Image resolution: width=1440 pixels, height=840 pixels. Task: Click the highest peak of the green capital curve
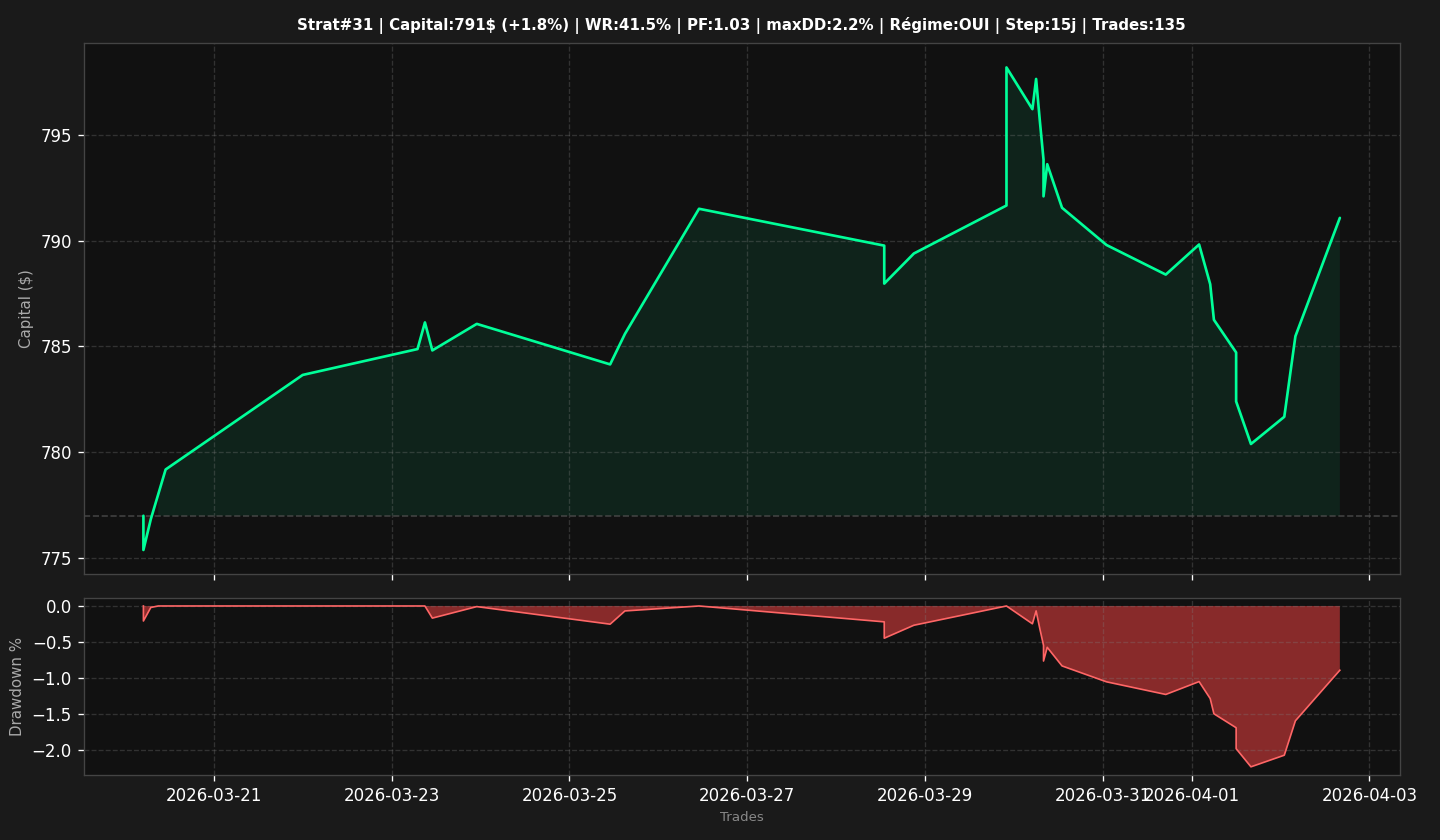pyautogui.click(x=1006, y=67)
